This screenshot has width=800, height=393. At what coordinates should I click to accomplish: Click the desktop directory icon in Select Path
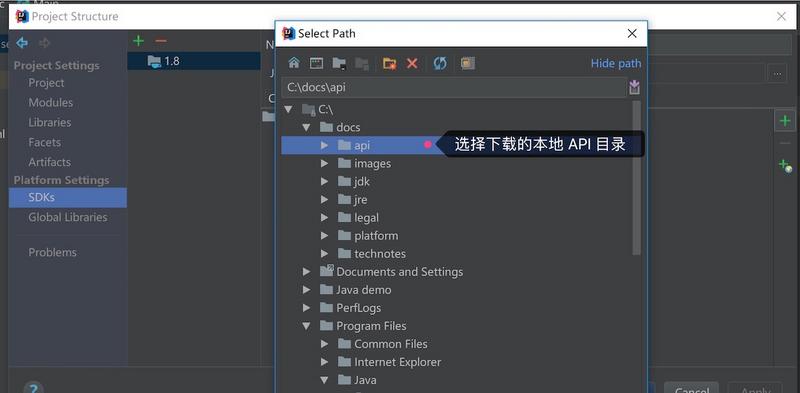coord(316,63)
